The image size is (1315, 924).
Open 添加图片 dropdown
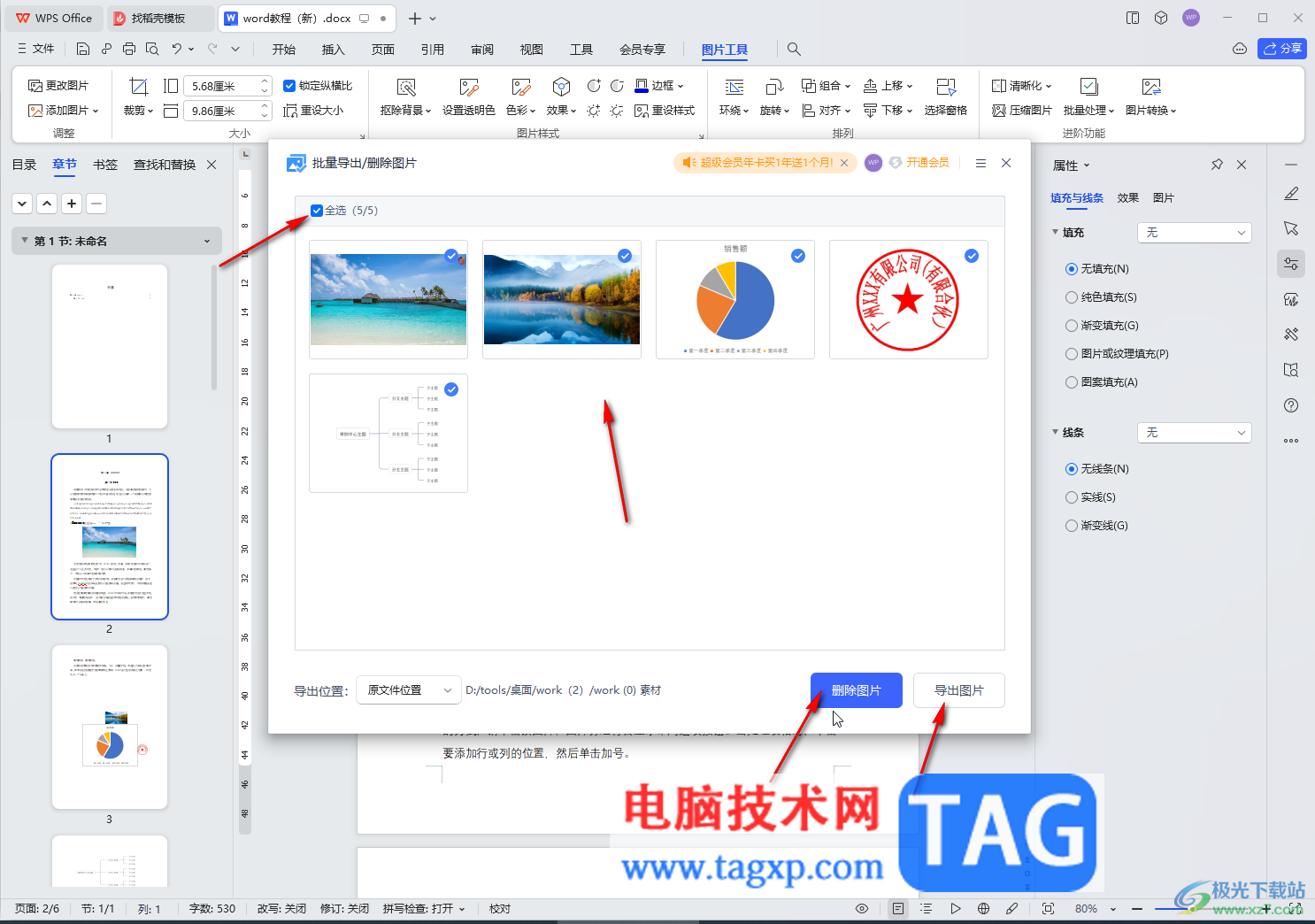(96, 111)
